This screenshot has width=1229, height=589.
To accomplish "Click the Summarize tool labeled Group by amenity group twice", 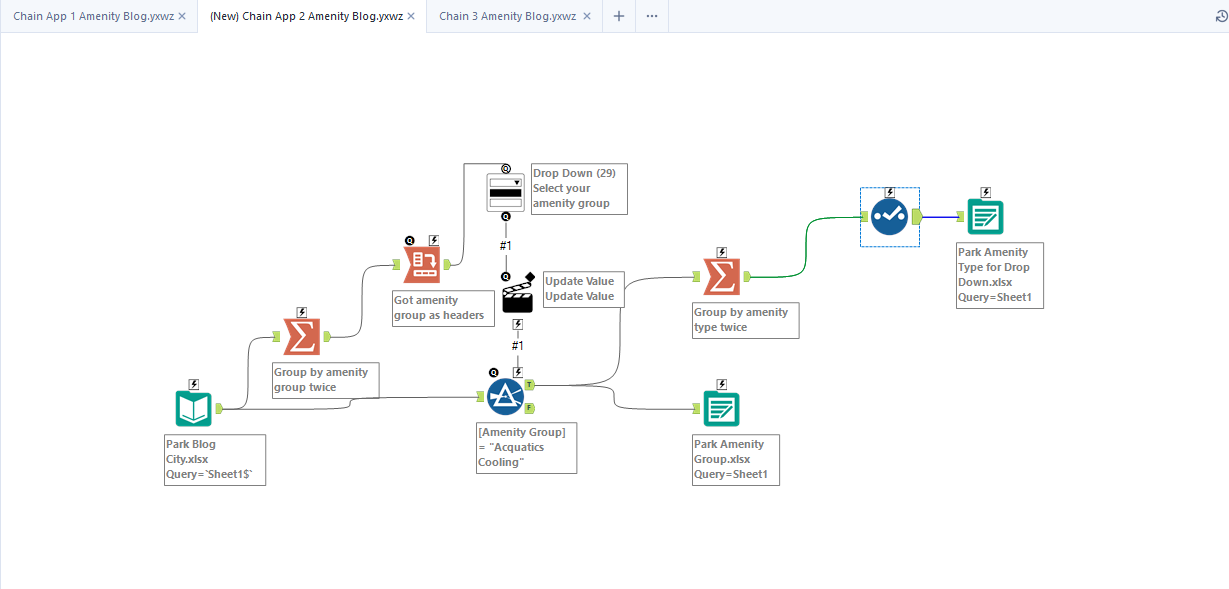I will [301, 337].
